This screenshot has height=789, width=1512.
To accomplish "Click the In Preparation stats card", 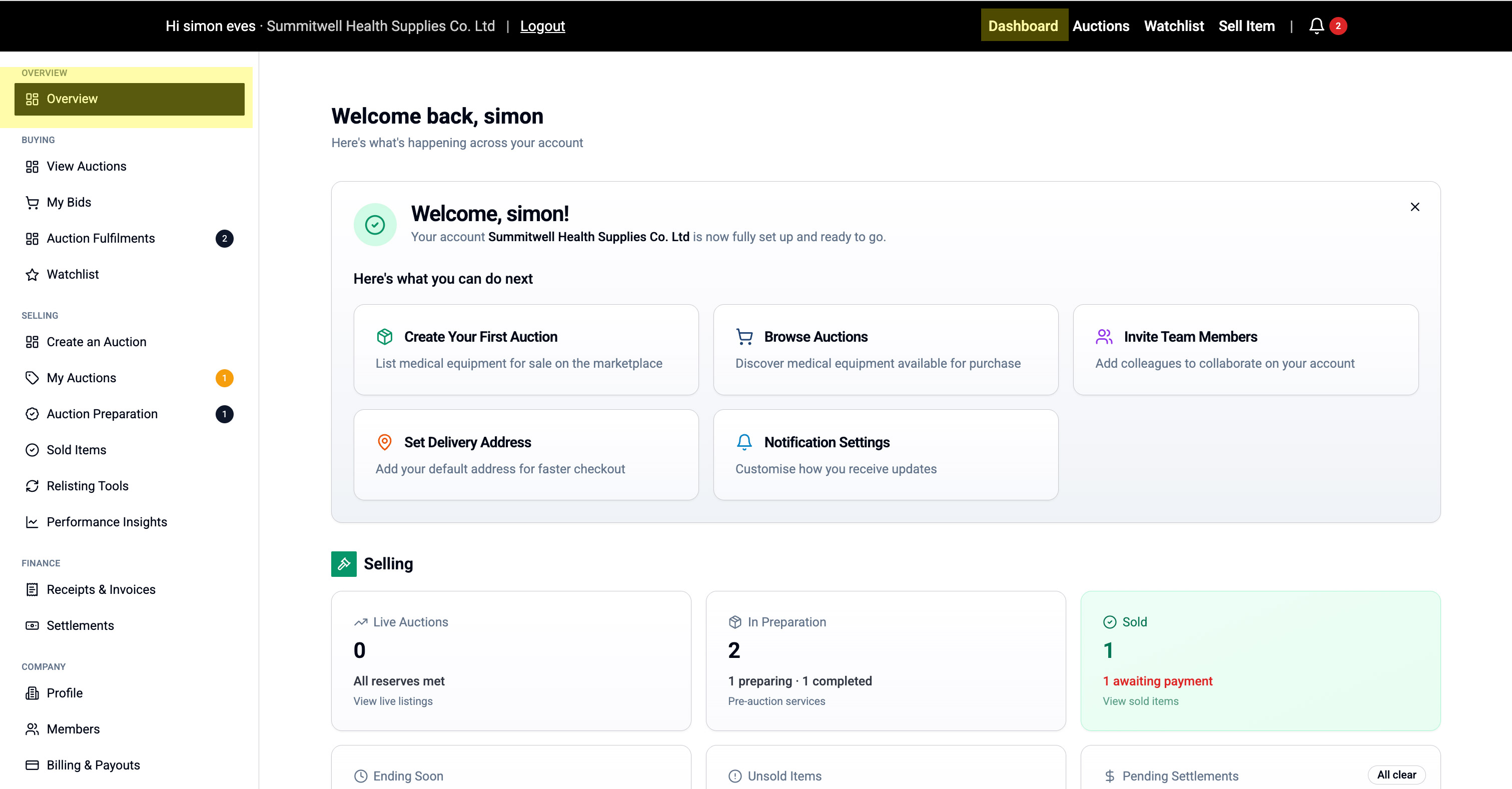I will [885, 660].
